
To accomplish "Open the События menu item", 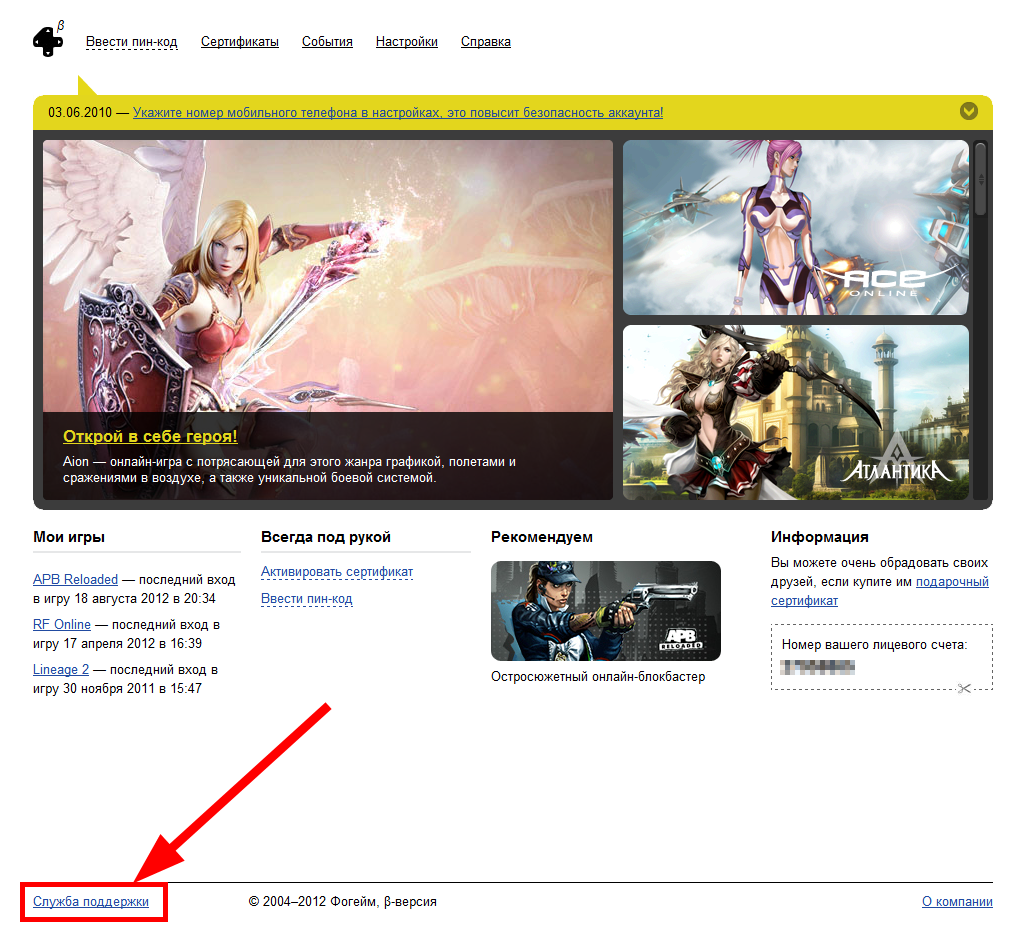I will point(327,42).
